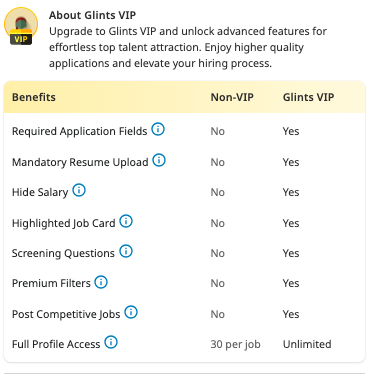Show Full Profile Access info tooltip
368x374 pixels.
111,342
